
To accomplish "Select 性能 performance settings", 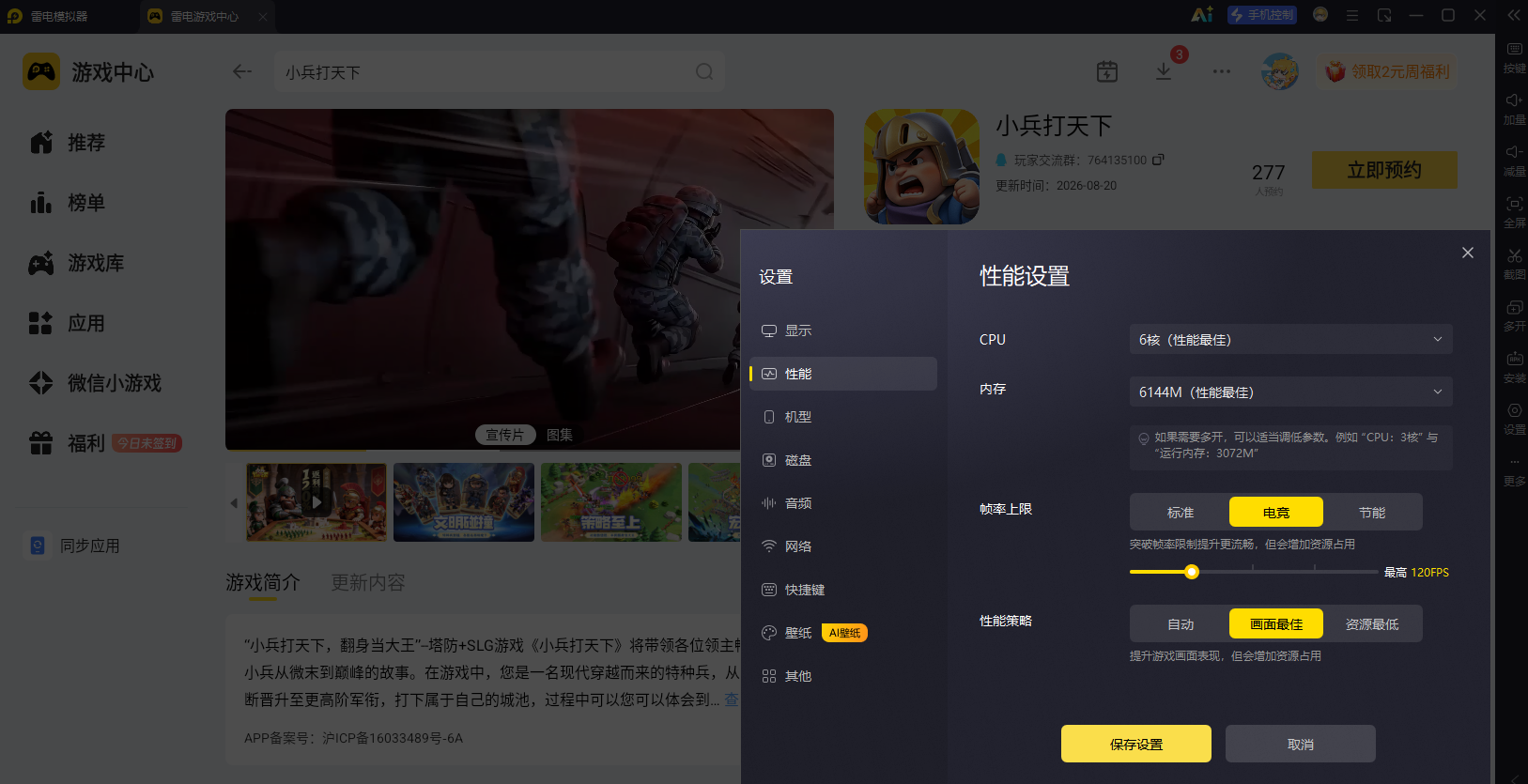I will click(843, 374).
